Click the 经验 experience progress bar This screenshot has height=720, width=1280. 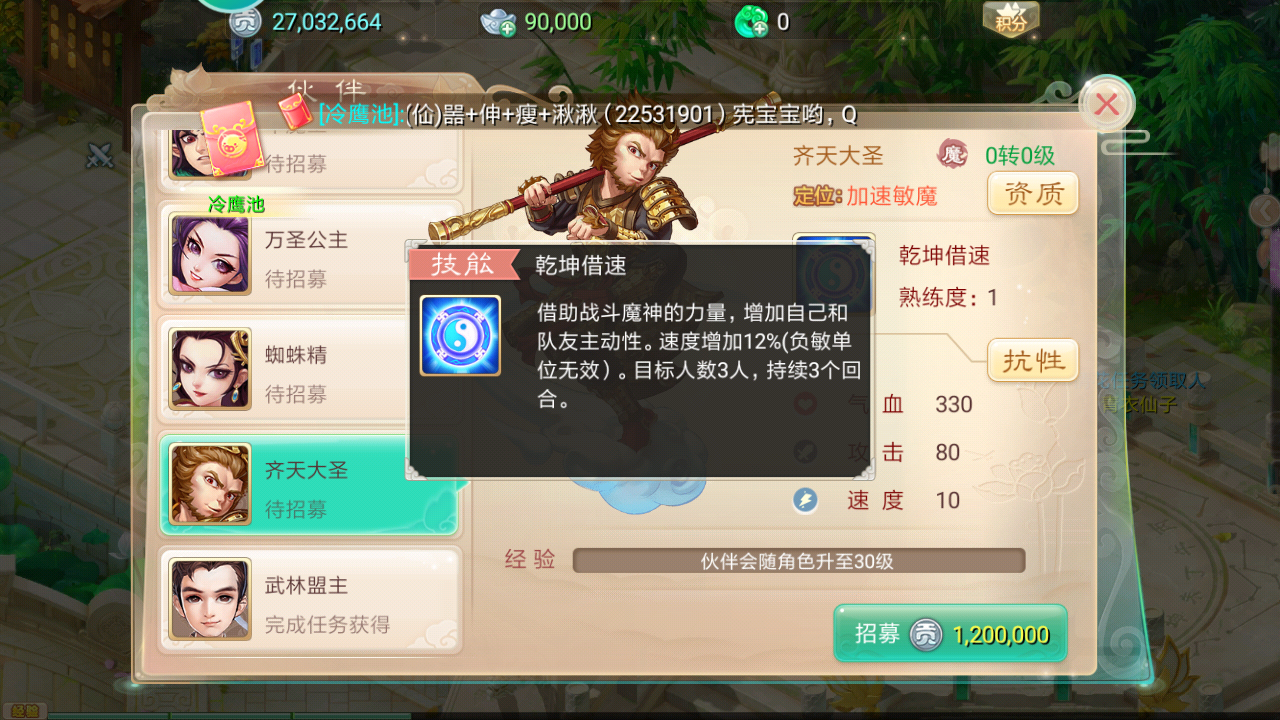[799, 561]
